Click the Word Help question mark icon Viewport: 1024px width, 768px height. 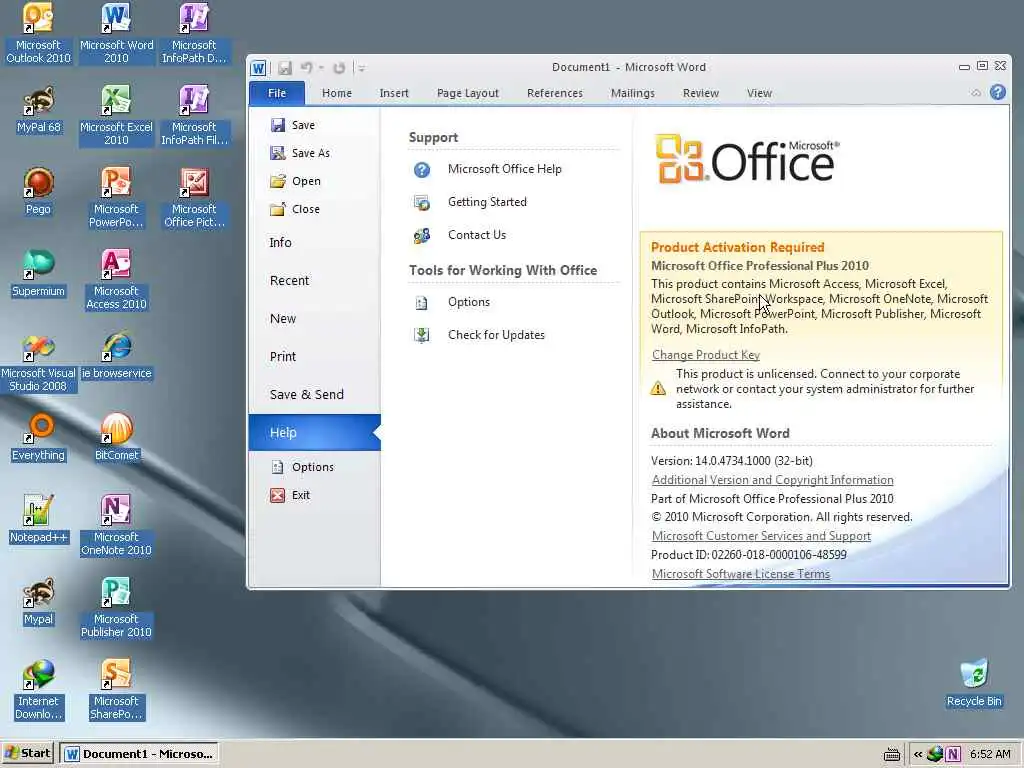998,92
